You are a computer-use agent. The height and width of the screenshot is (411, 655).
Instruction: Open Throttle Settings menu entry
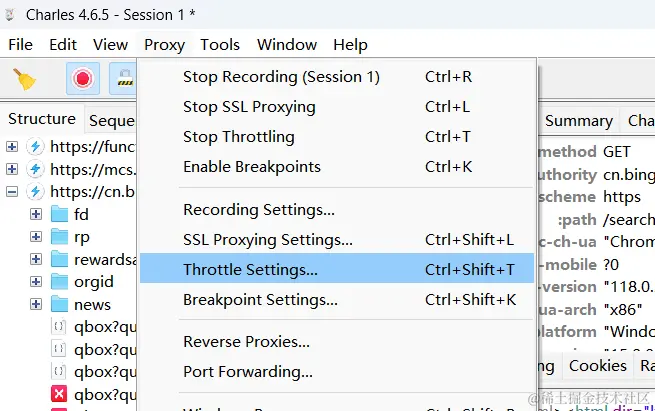[250, 269]
